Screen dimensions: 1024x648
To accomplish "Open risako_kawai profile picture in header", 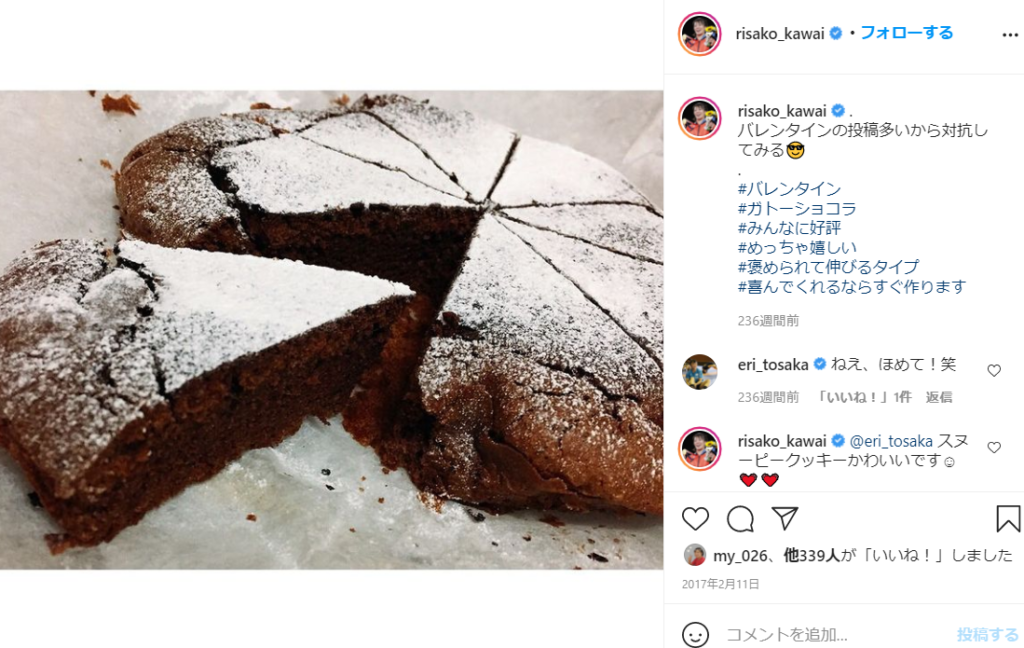I will tap(699, 33).
